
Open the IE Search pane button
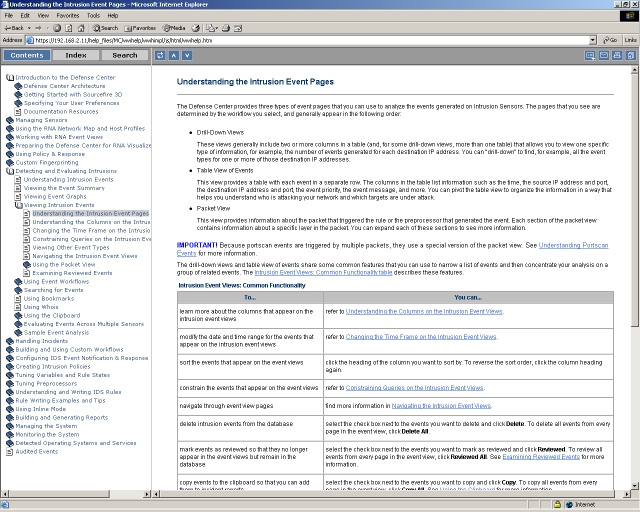(105, 28)
